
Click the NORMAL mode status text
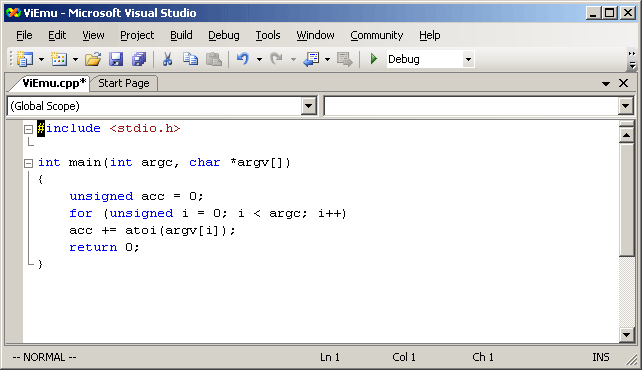tap(44, 357)
